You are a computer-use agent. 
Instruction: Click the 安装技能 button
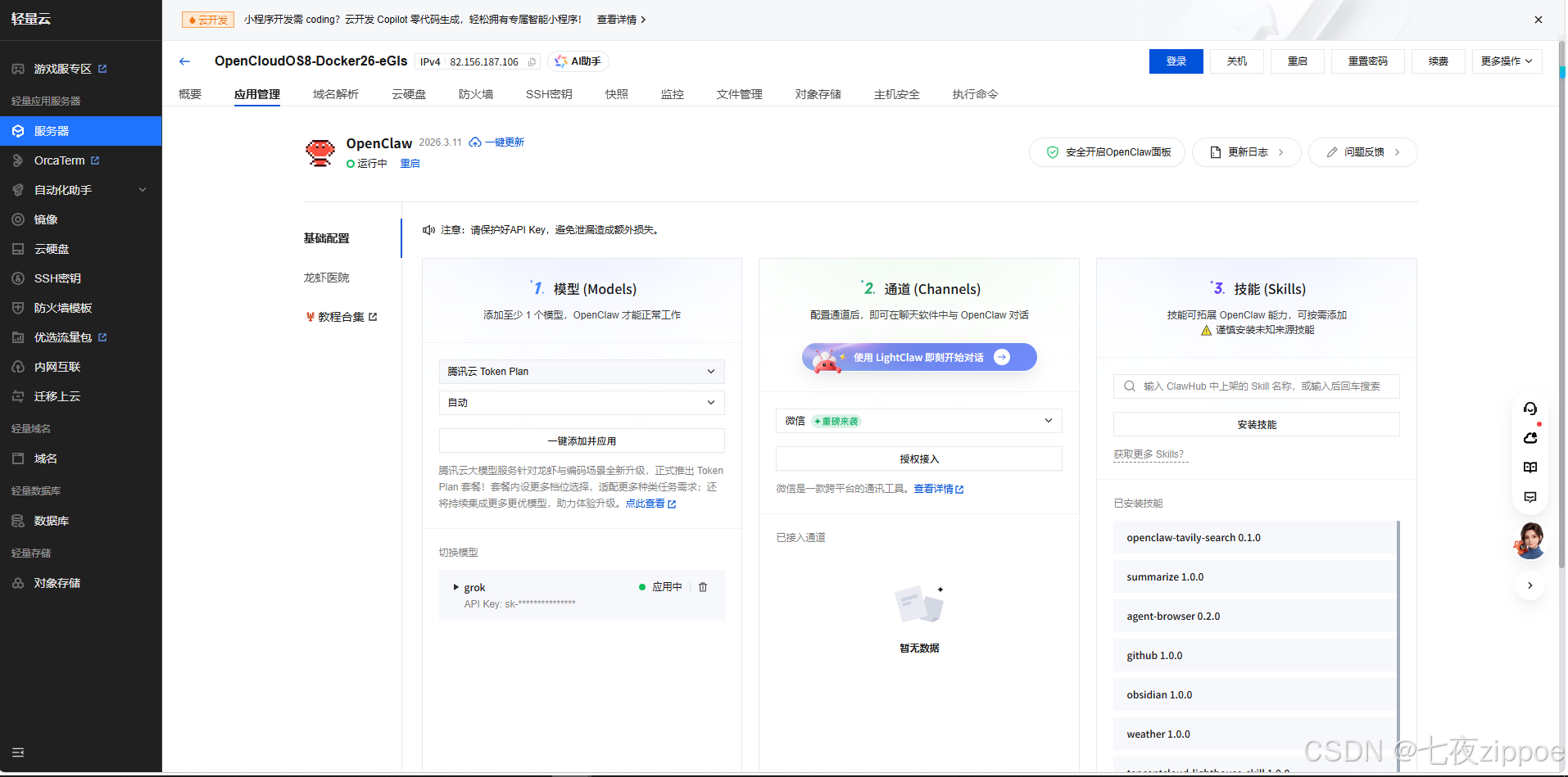[x=1257, y=424]
